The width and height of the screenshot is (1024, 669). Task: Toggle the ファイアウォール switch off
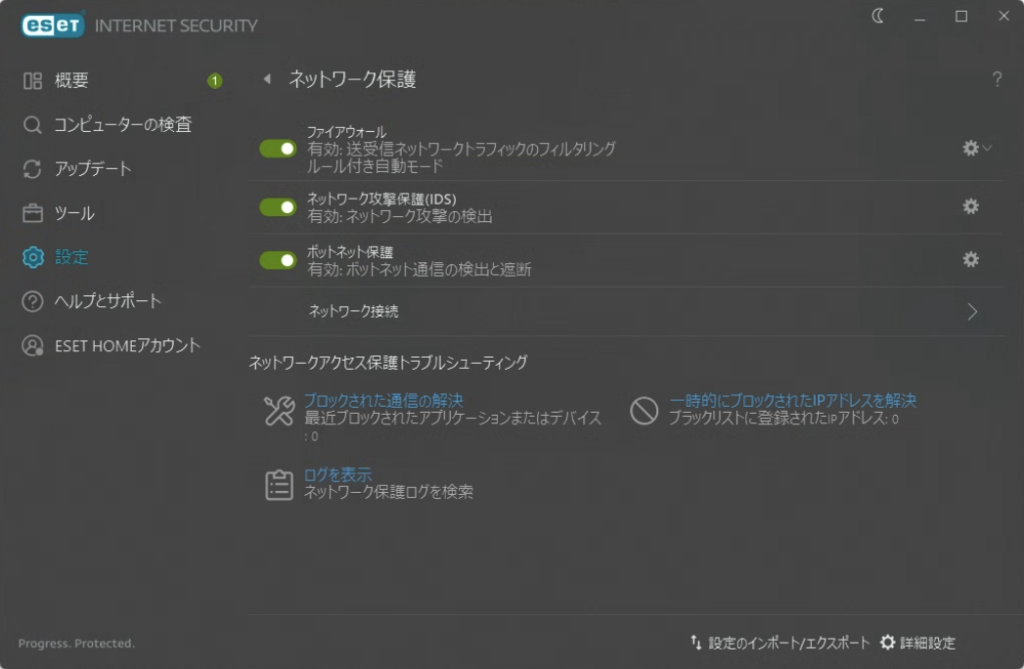(x=278, y=148)
